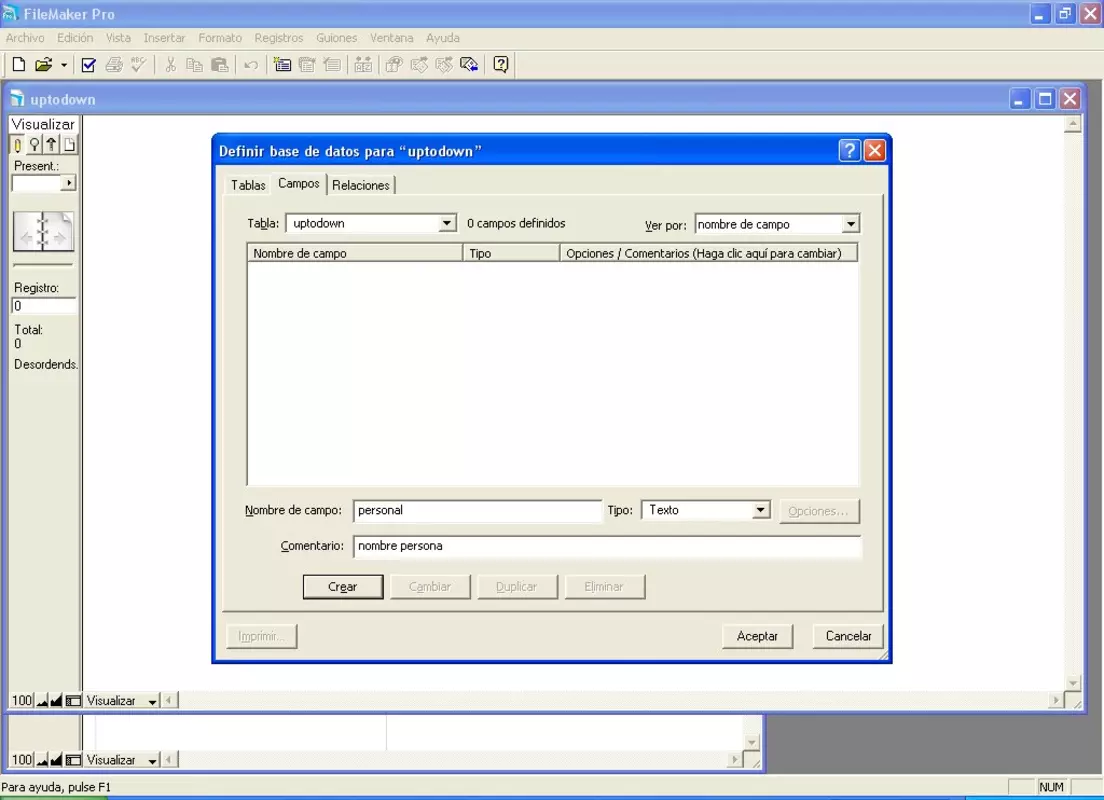Click the Print toolbar icon
The height and width of the screenshot is (800, 1104).
click(113, 65)
